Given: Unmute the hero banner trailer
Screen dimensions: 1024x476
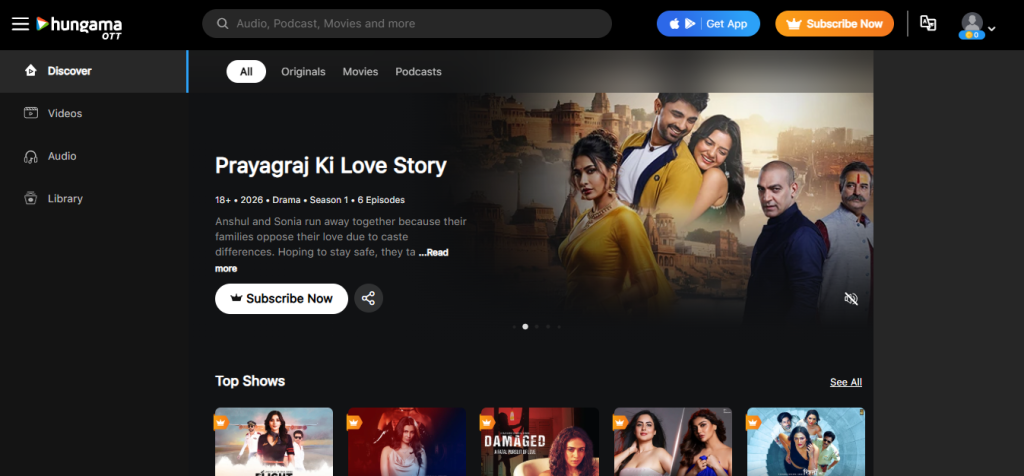Looking at the screenshot, I should pyautogui.click(x=851, y=299).
